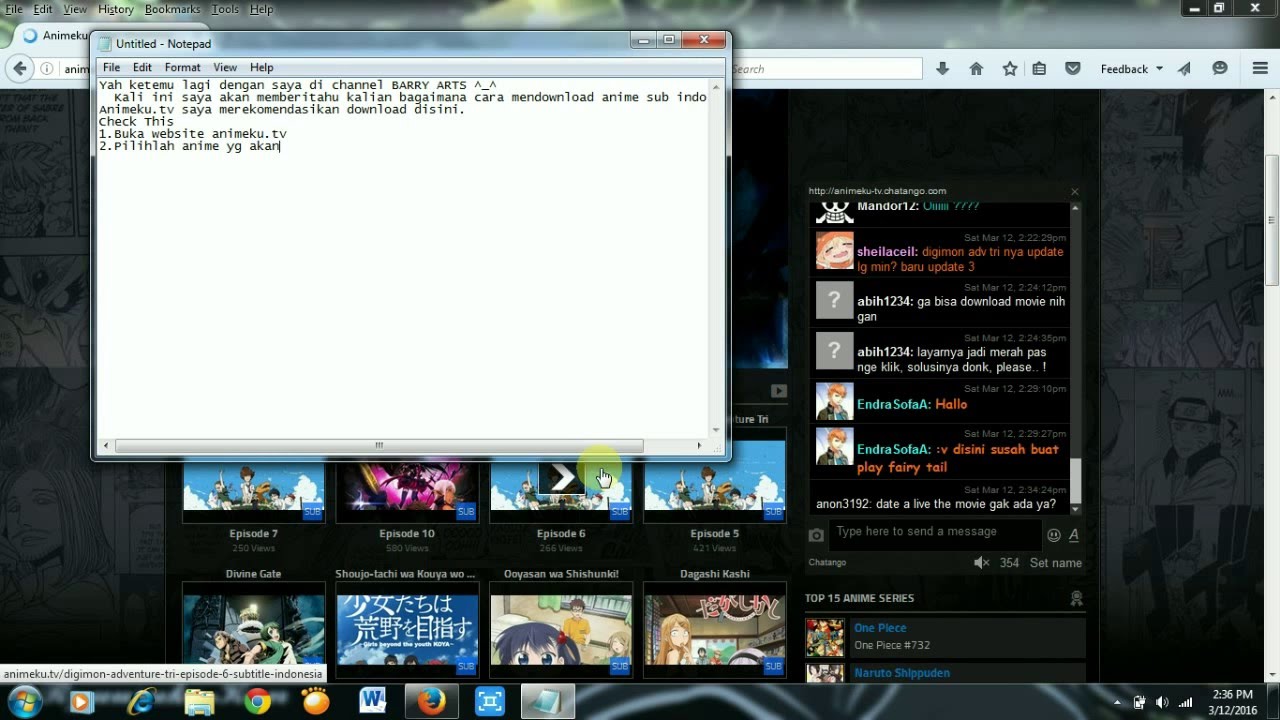Open Notepad Edit menu

(143, 67)
